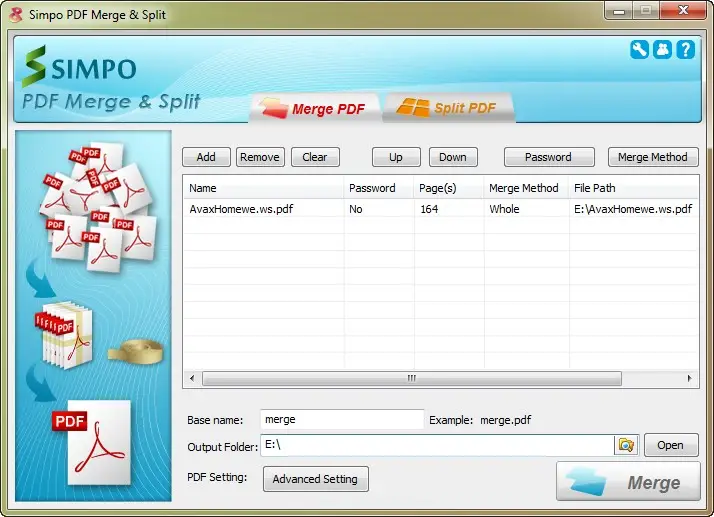The image size is (714, 517).
Task: Switch to the Split PDF tab
Action: click(x=449, y=108)
